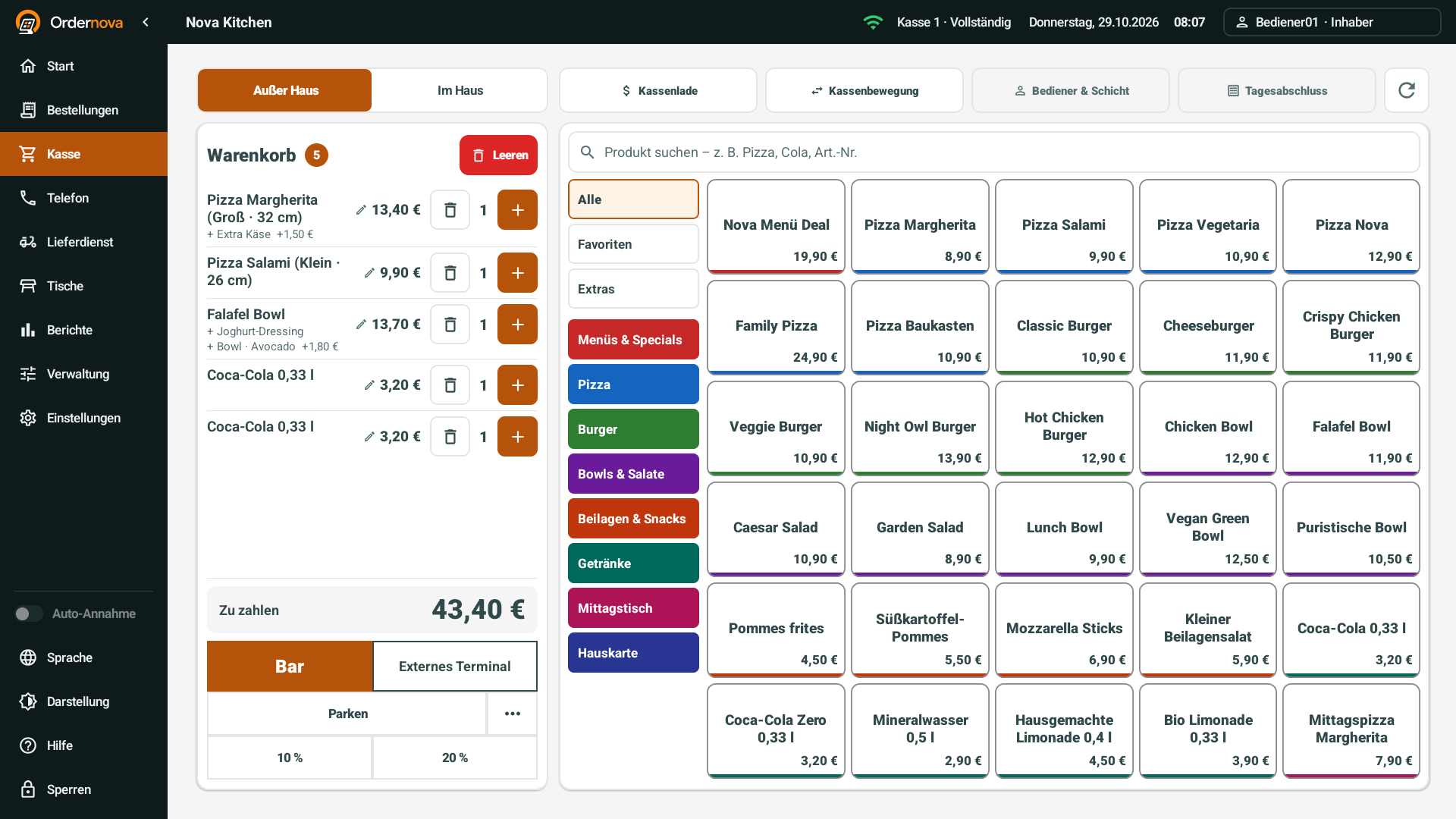Click the refresh icon button
This screenshot has width=1456, height=819.
click(1406, 90)
